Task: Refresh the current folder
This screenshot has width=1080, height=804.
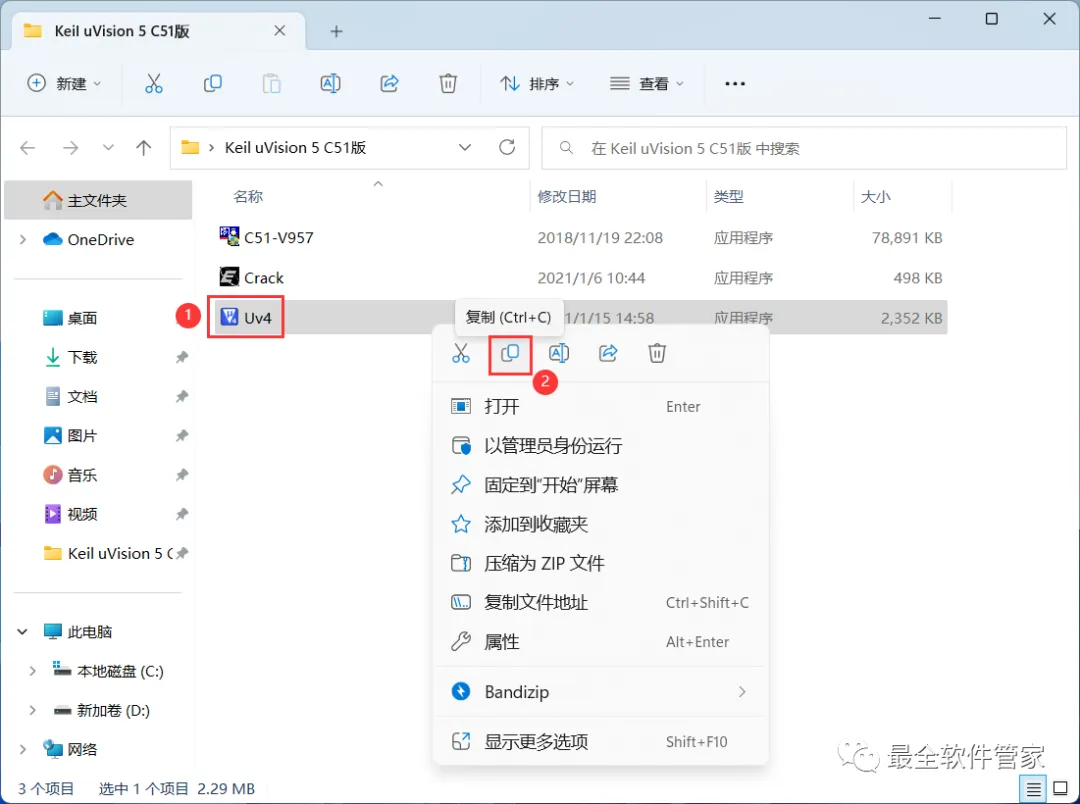Action: coord(507,147)
